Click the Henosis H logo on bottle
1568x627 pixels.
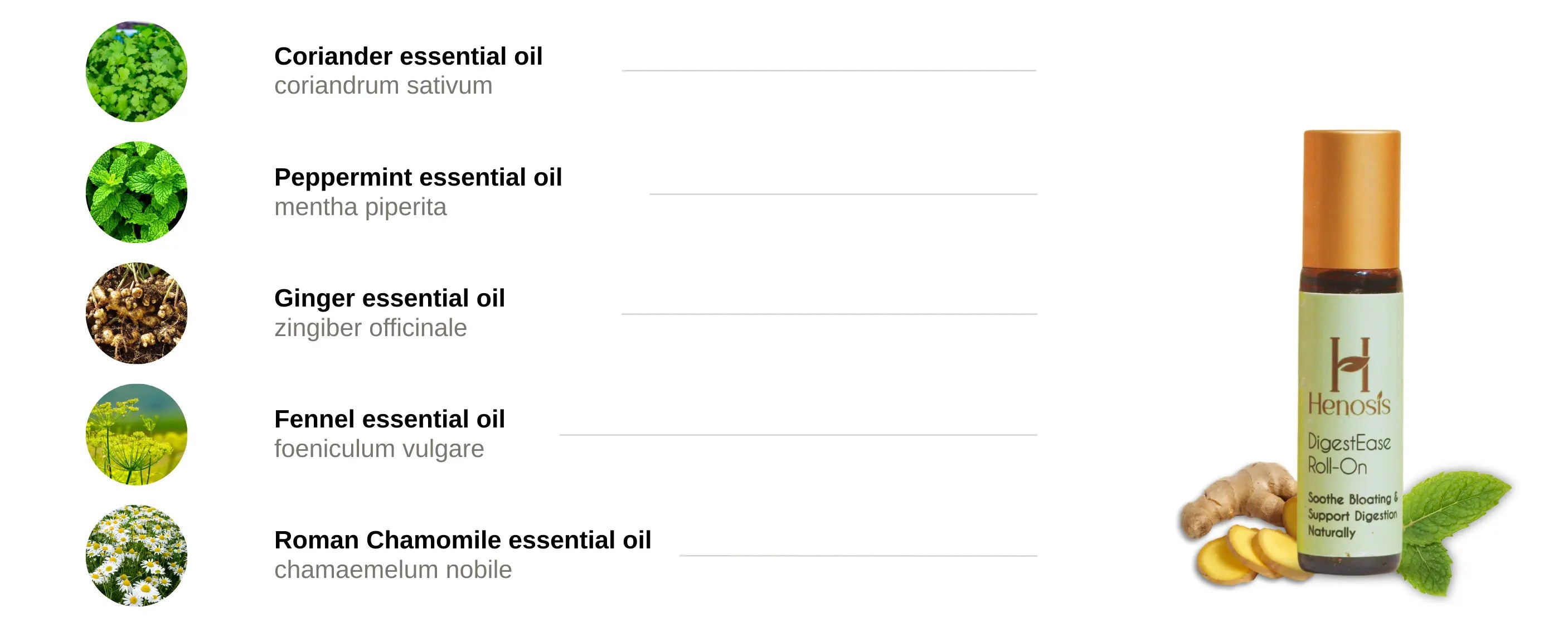(x=1349, y=364)
